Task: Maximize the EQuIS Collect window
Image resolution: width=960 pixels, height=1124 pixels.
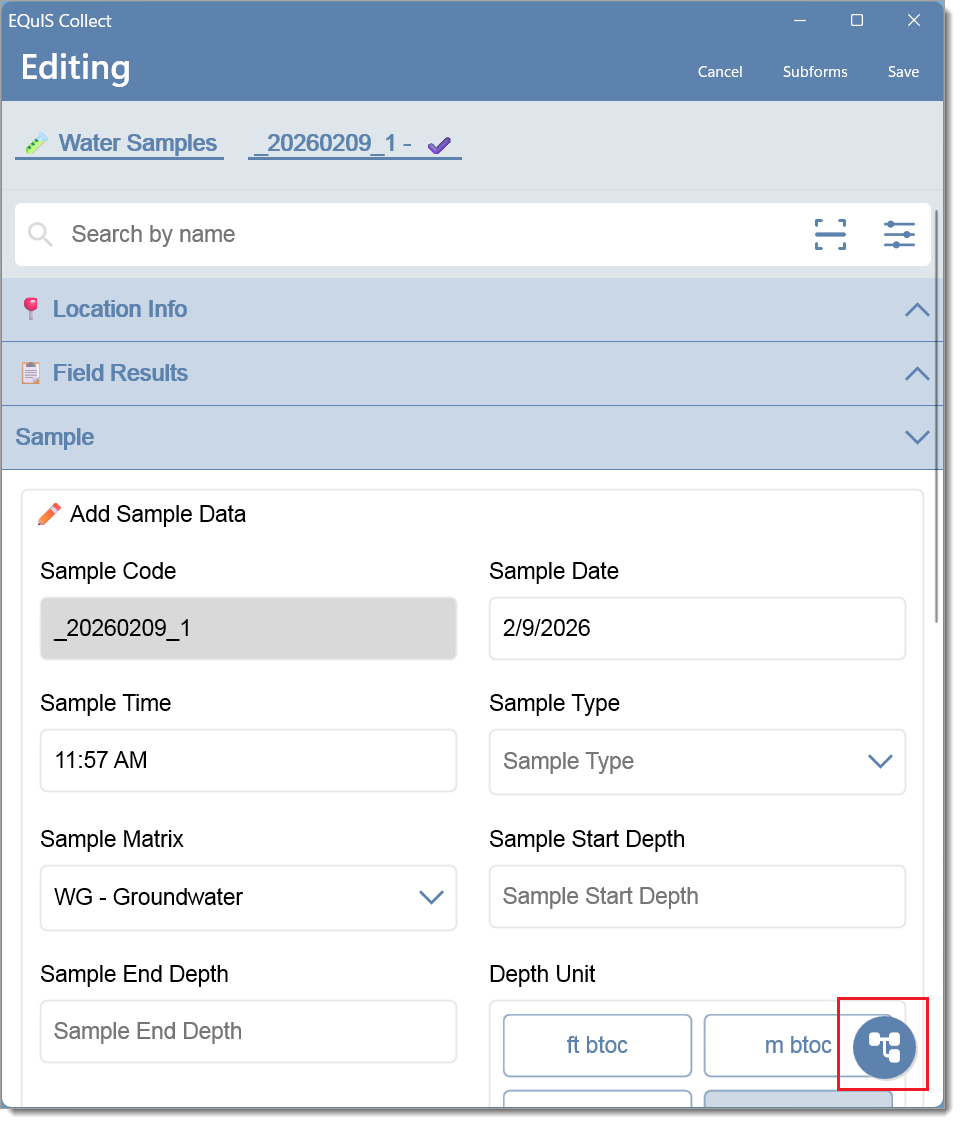Action: pyautogui.click(x=857, y=20)
